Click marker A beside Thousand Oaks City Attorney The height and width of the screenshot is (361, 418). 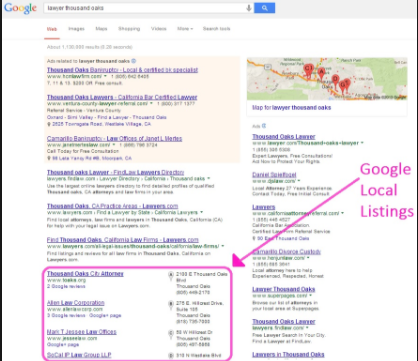[171, 275]
